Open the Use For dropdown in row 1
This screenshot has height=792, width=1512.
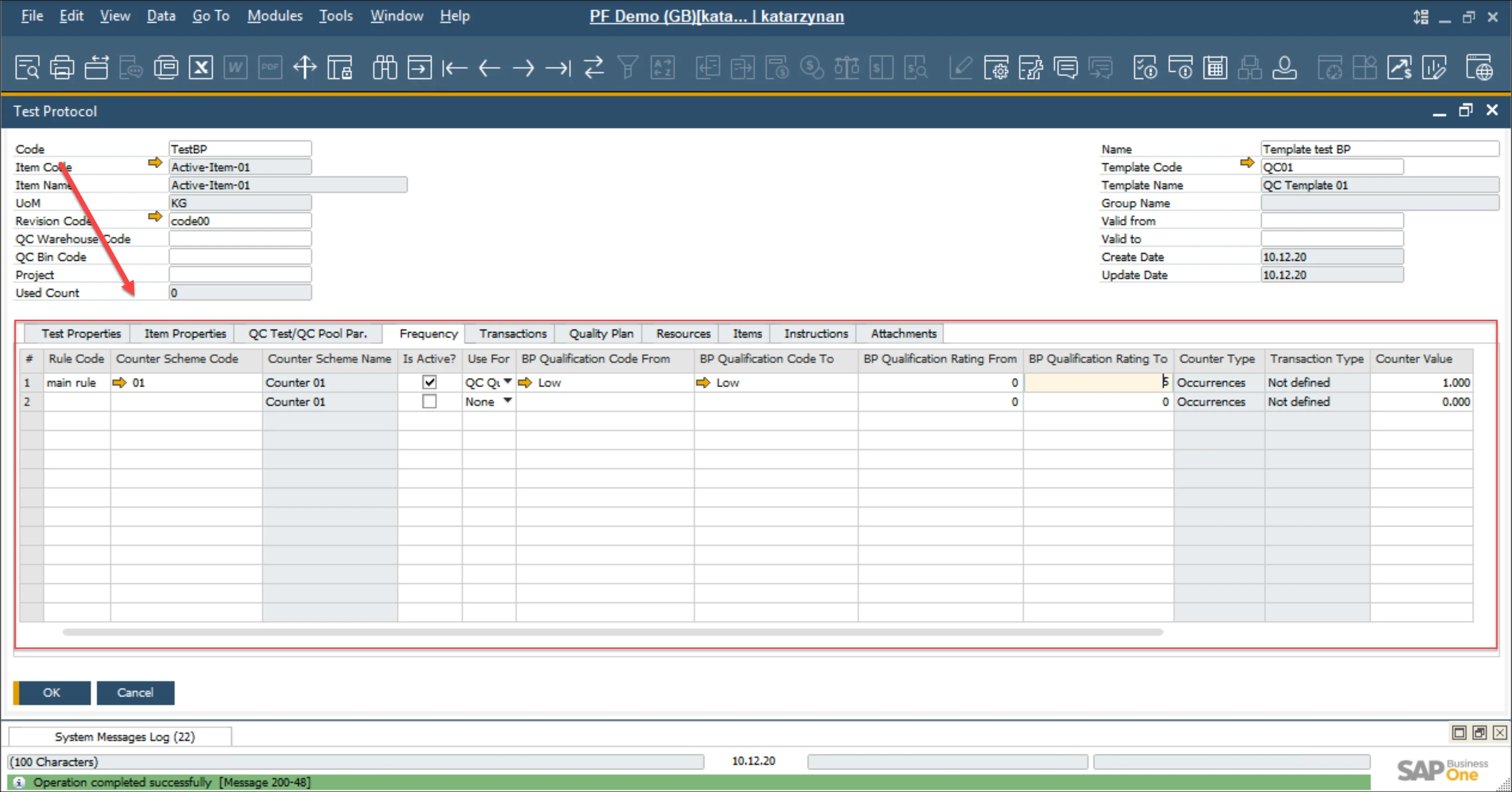pos(508,382)
